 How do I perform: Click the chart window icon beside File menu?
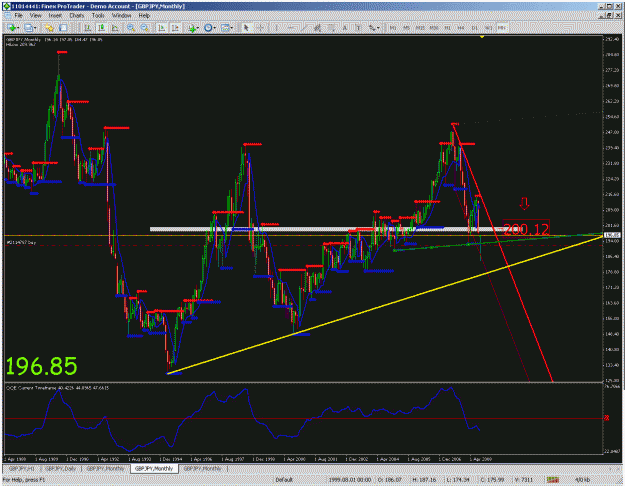point(8,16)
